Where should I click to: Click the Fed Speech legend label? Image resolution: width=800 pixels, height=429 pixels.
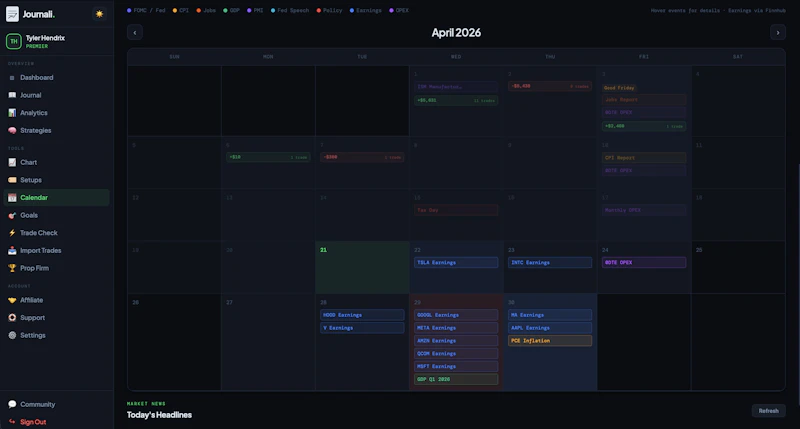pos(293,10)
